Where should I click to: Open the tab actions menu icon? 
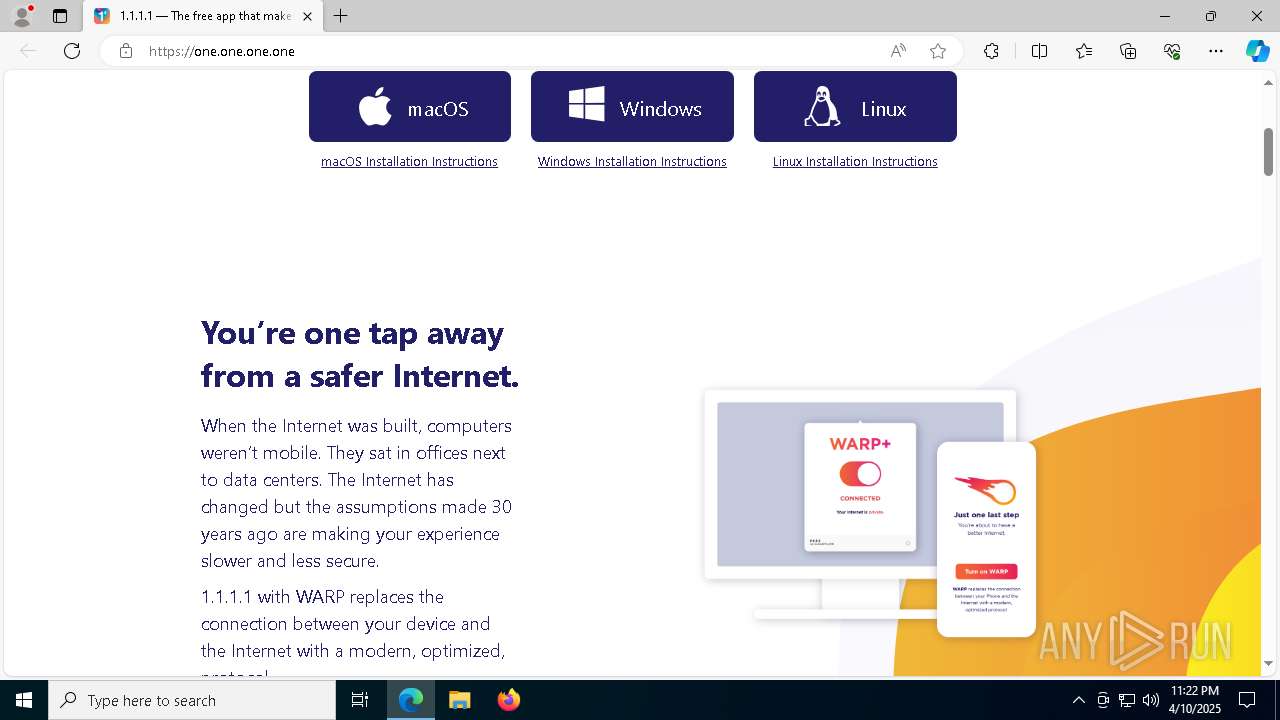(60, 16)
